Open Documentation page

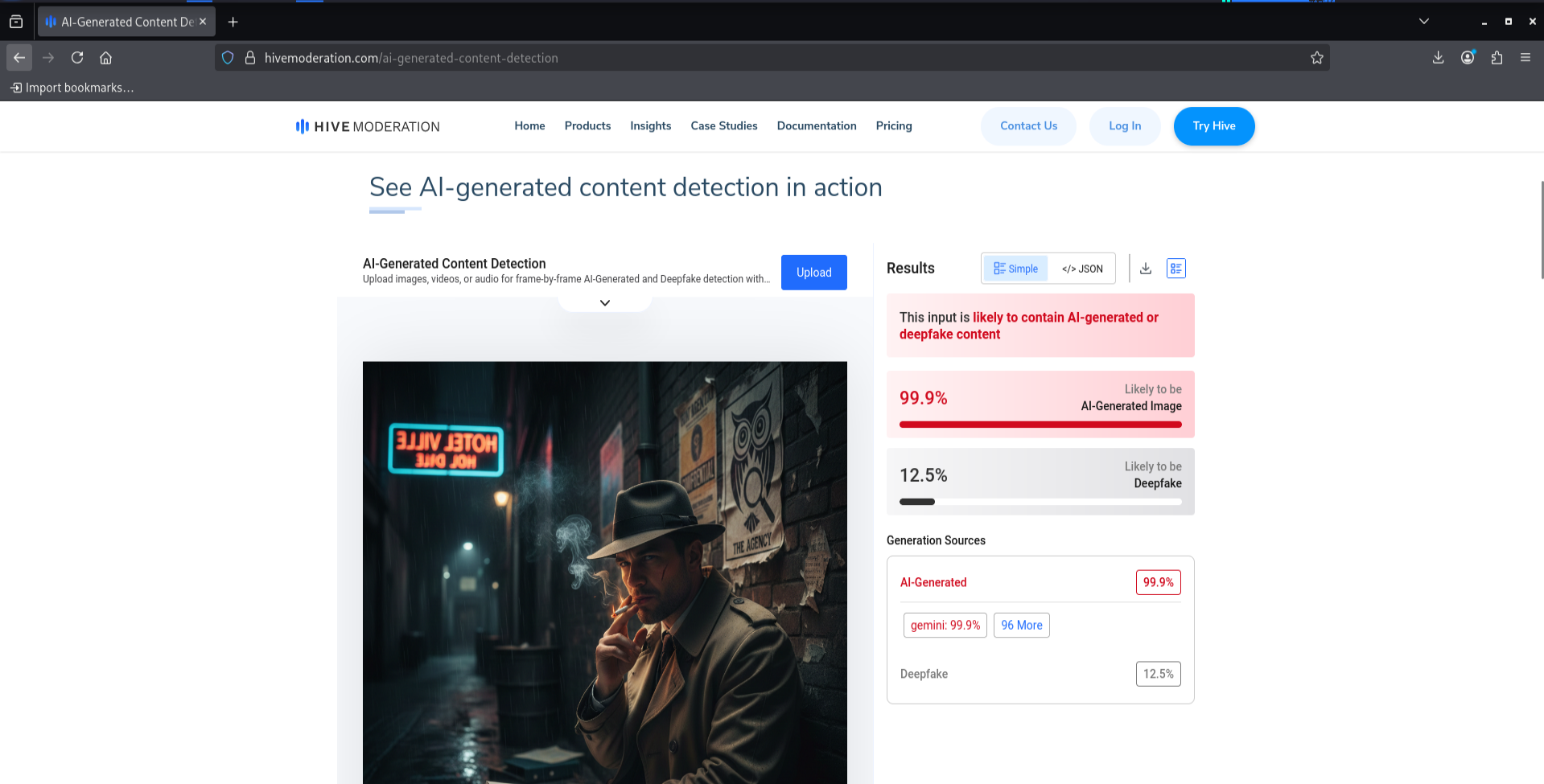(817, 126)
